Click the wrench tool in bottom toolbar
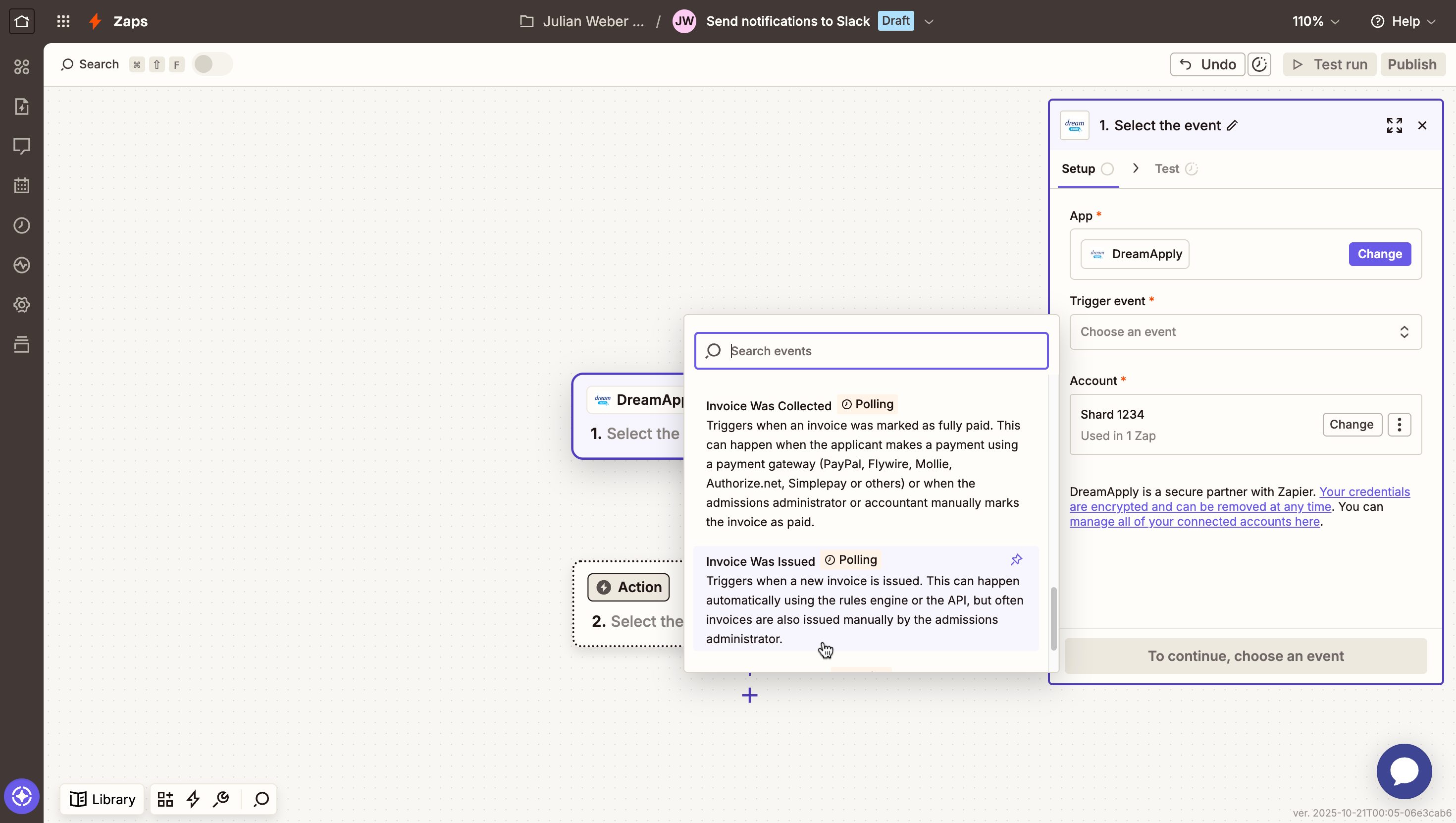1456x823 pixels. 221,799
